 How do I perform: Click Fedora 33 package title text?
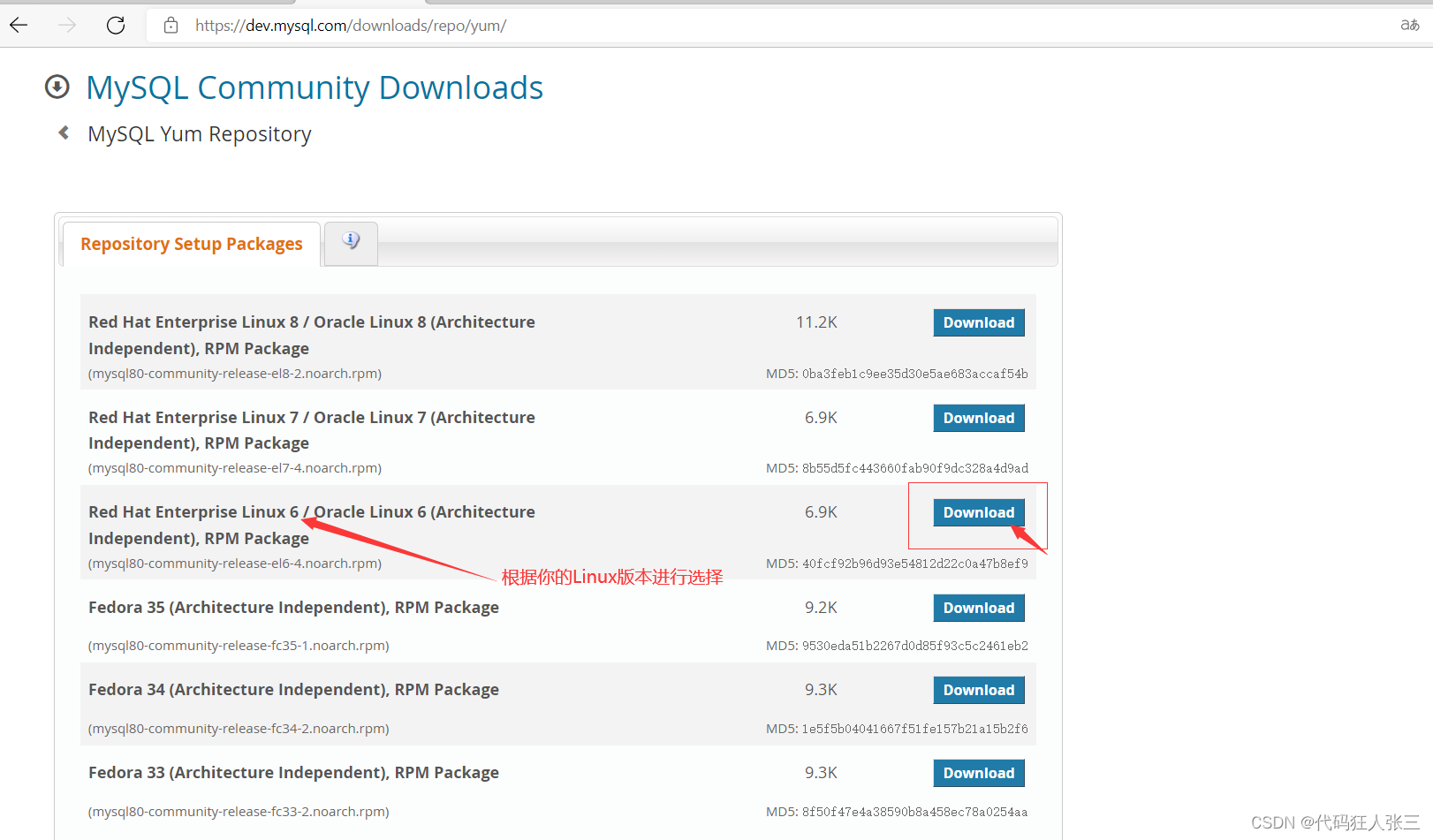[293, 773]
